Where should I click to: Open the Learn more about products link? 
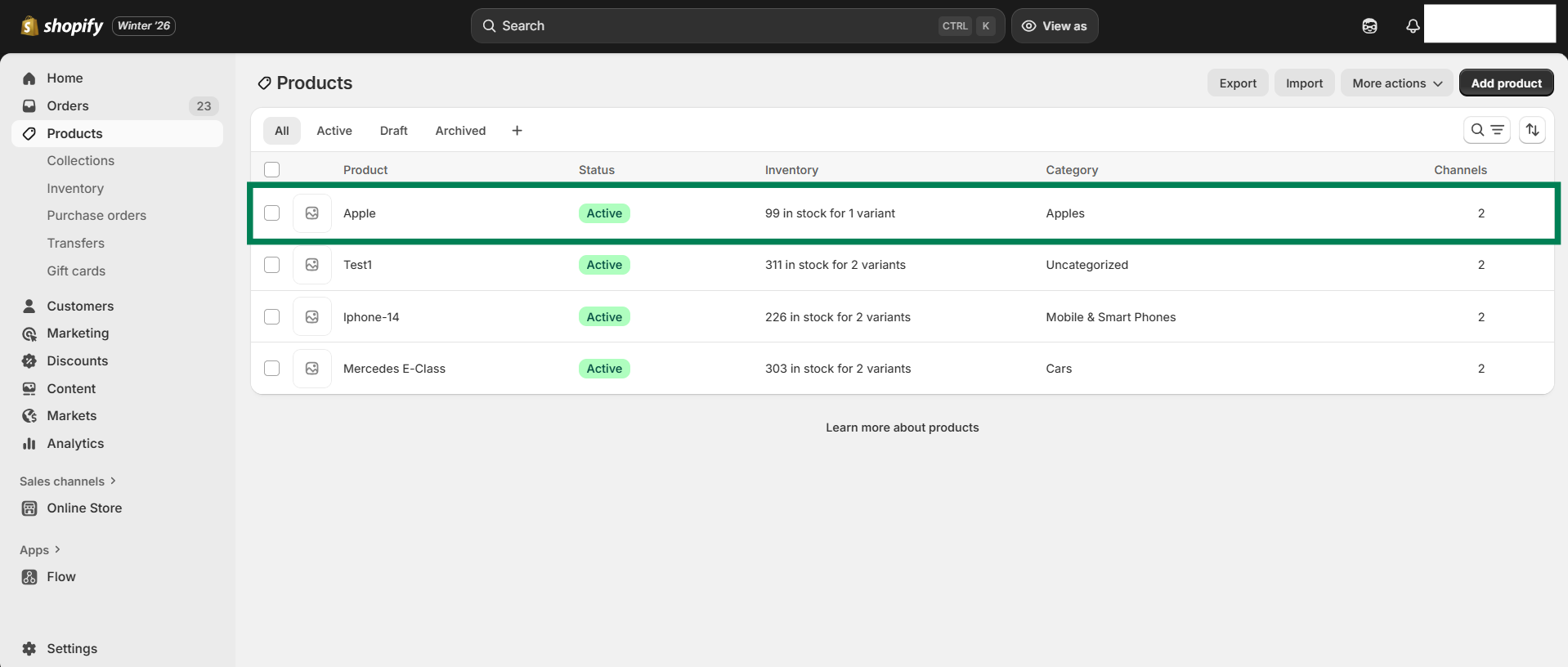coord(902,428)
